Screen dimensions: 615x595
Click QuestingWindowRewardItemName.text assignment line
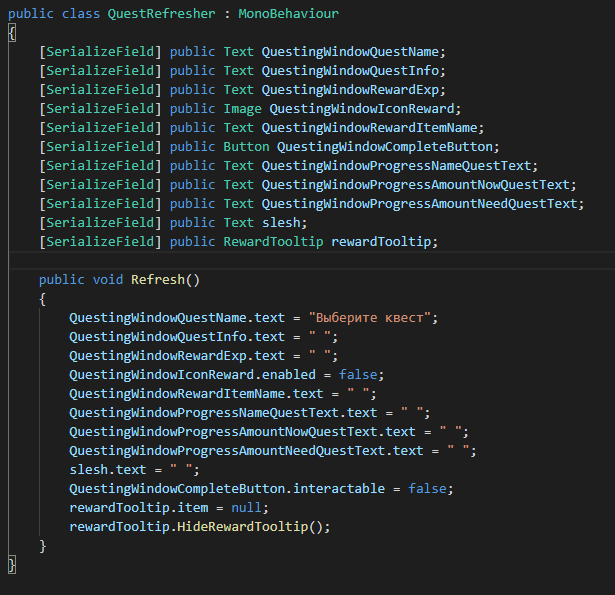tap(222, 394)
